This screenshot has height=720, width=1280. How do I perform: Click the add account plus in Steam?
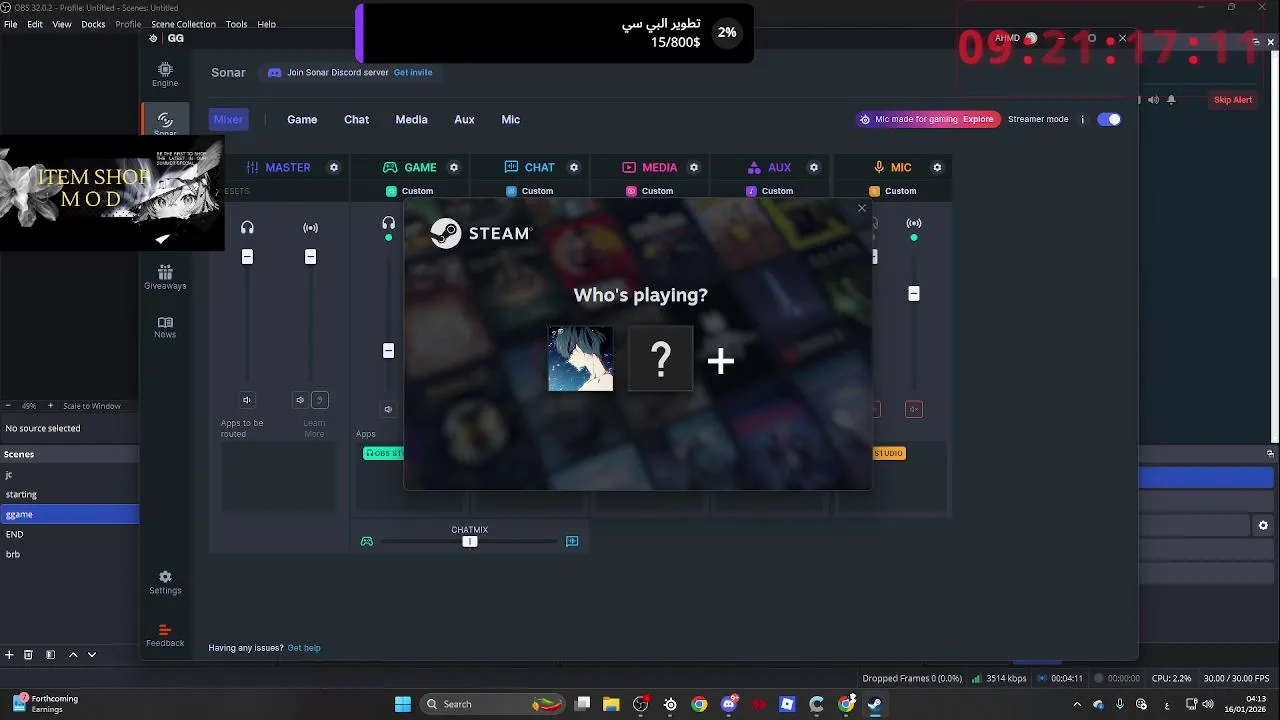coord(721,360)
